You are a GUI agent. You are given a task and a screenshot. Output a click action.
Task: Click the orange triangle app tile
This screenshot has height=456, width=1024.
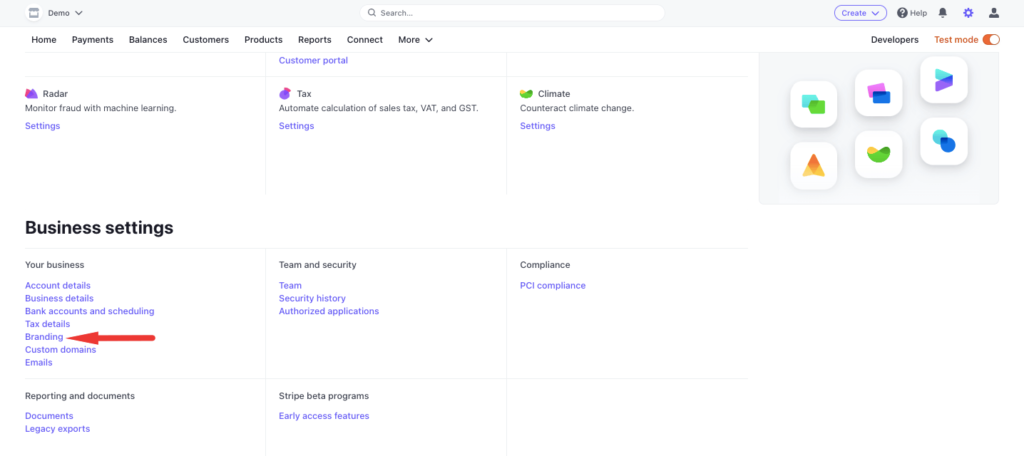pyautogui.click(x=813, y=165)
